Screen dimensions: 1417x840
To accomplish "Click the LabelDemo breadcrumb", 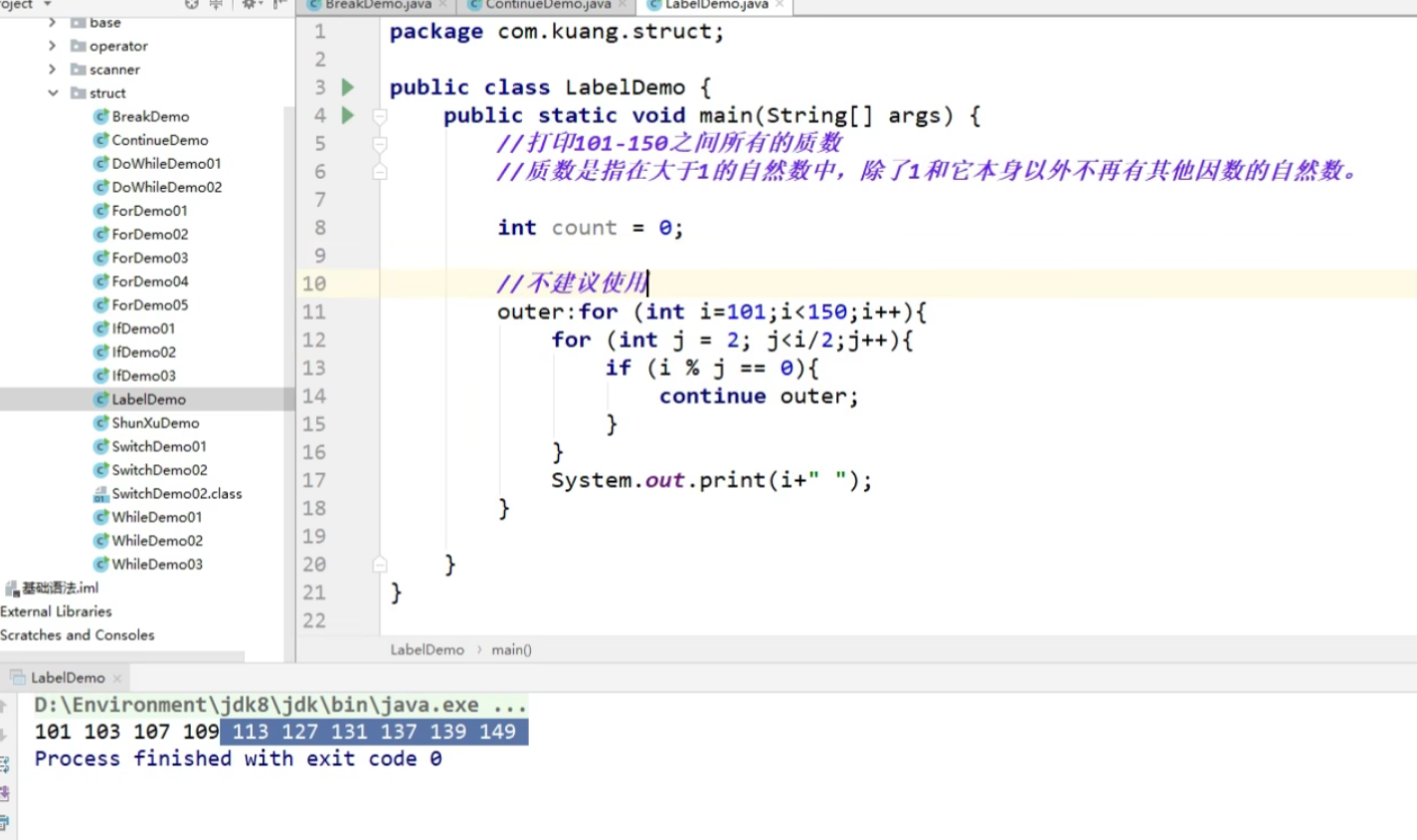I will point(427,650).
